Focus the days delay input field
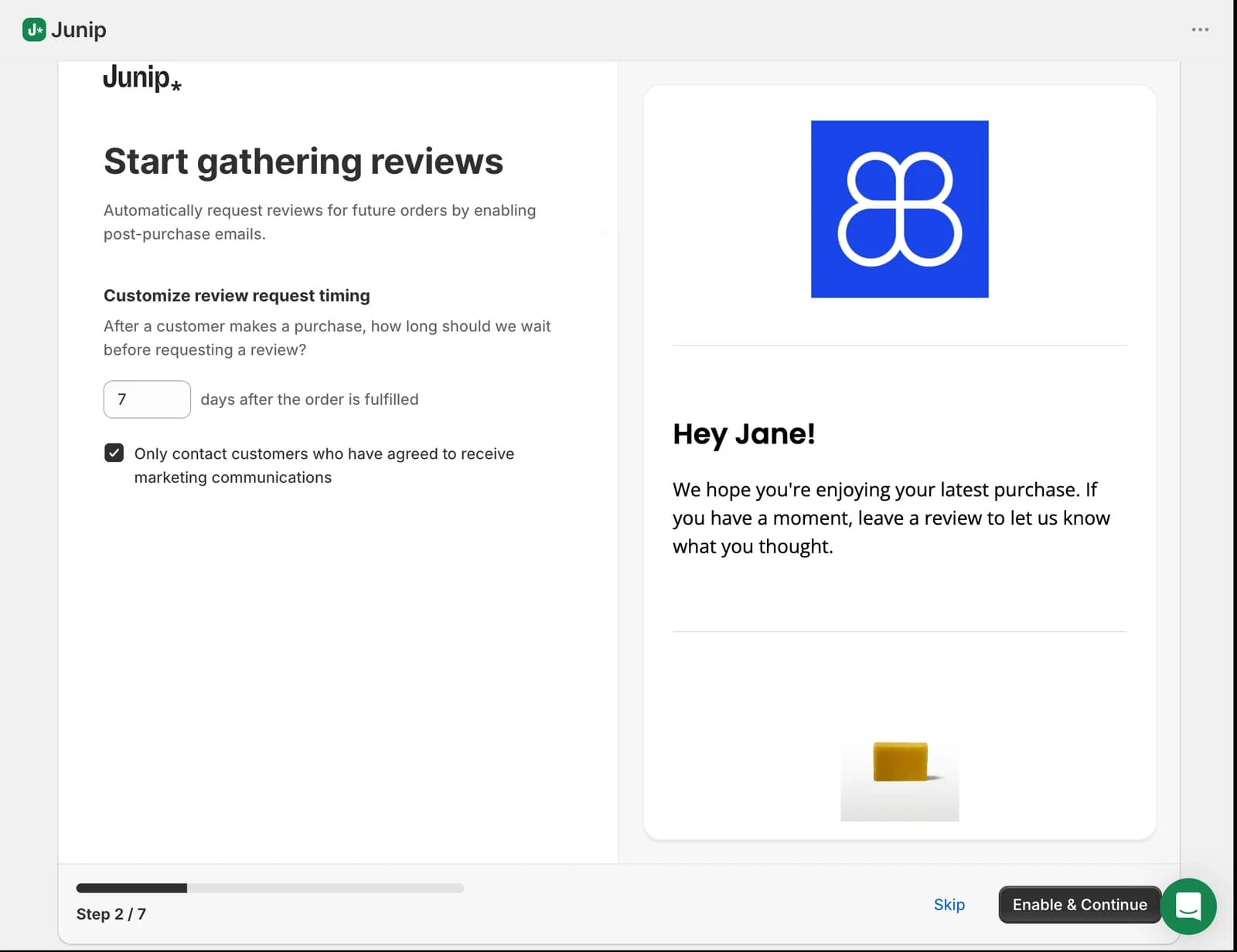 coord(147,399)
